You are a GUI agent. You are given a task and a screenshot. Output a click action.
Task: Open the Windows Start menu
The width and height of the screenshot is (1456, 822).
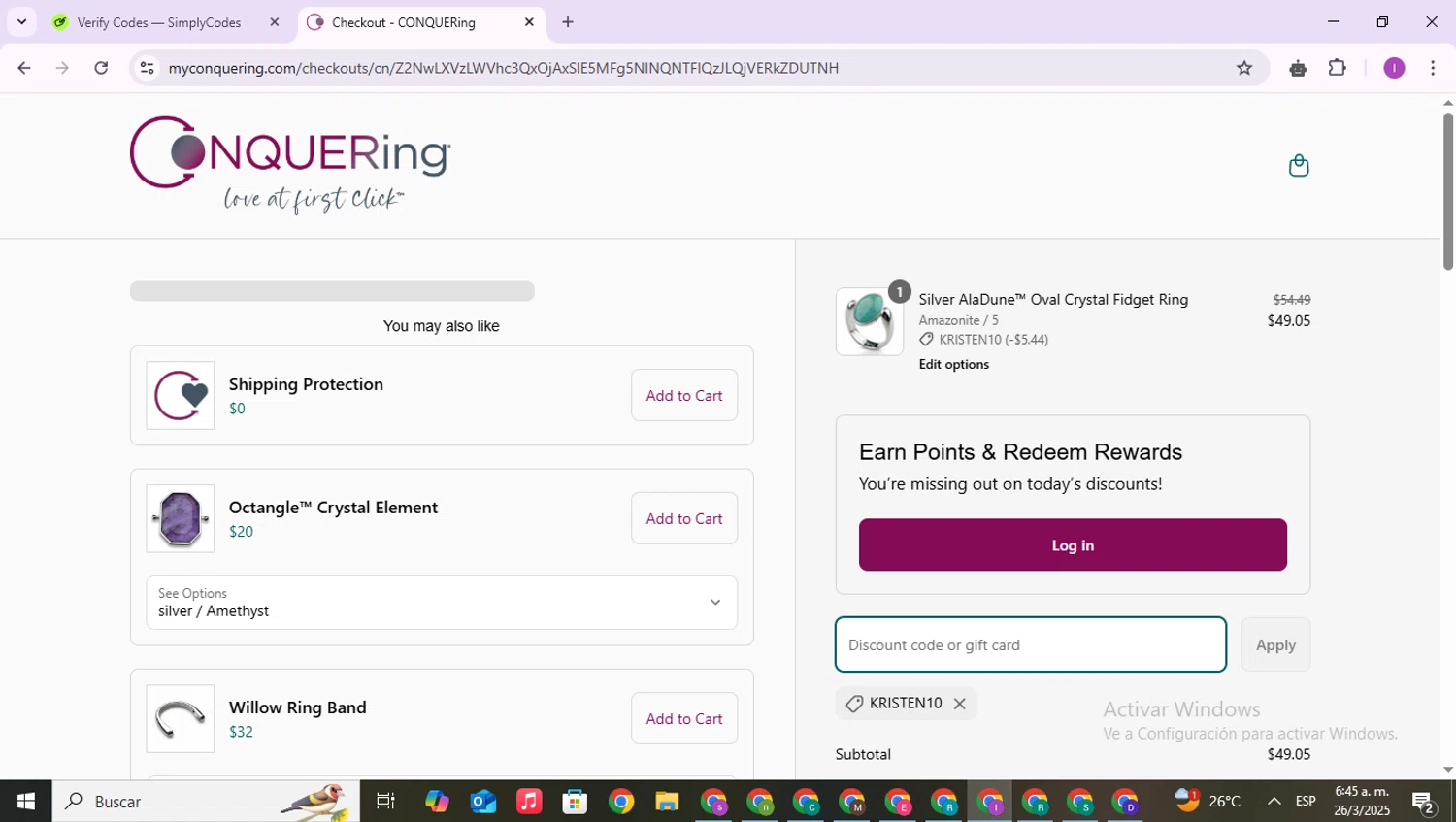[x=26, y=802]
